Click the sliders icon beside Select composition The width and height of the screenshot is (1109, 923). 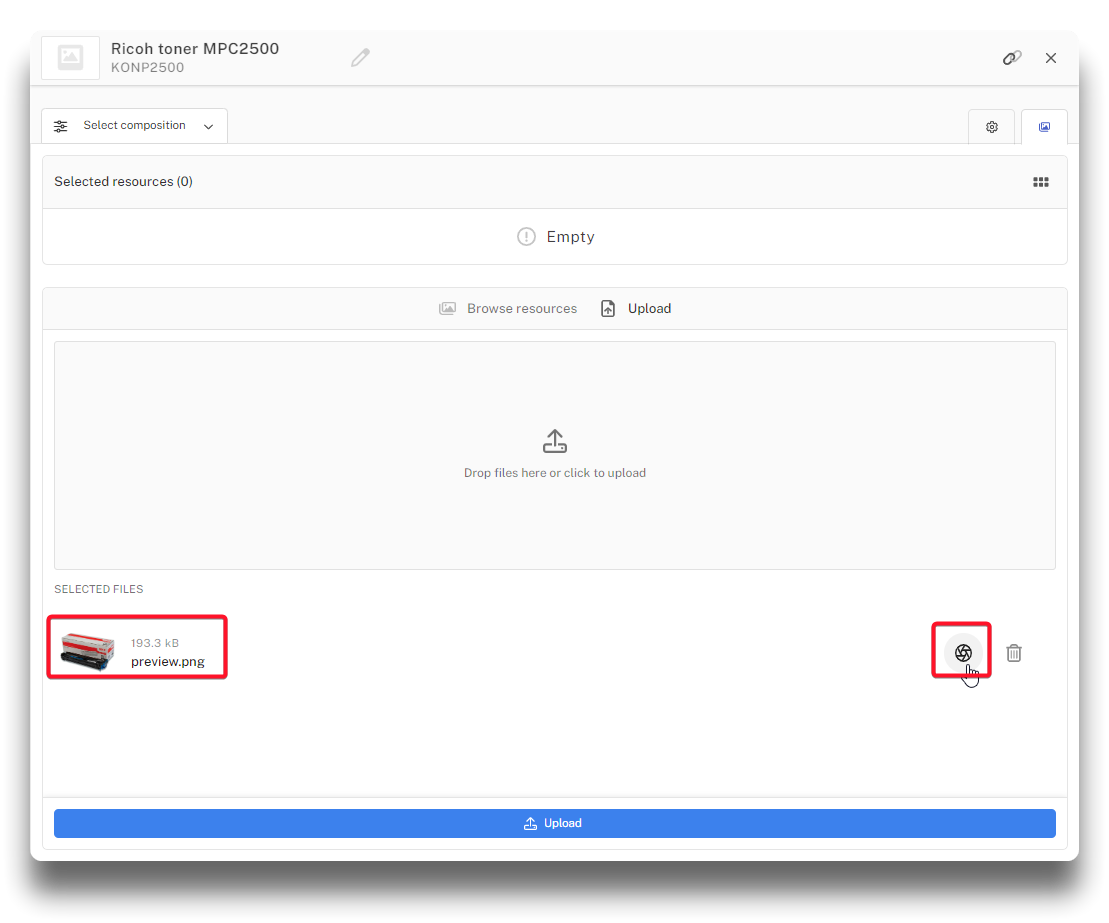61,126
